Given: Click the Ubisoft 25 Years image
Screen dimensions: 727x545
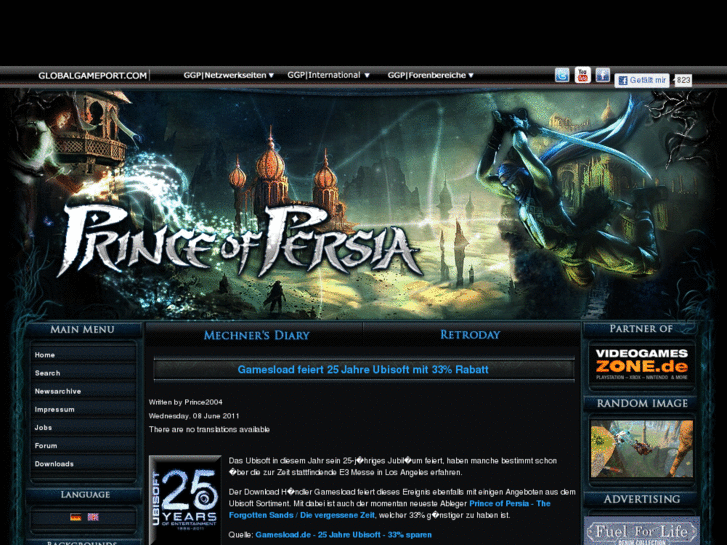Looking at the screenshot, I should (185, 500).
